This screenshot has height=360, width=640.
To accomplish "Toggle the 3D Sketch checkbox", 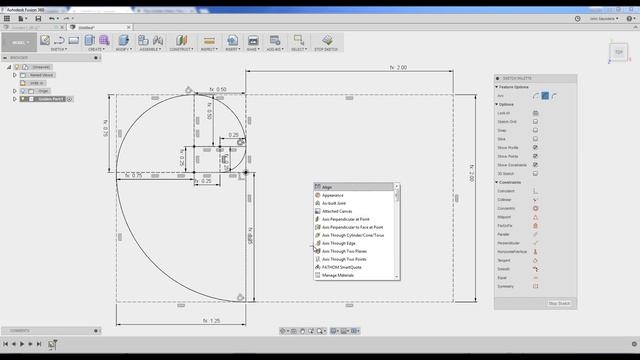I will [x=536, y=173].
